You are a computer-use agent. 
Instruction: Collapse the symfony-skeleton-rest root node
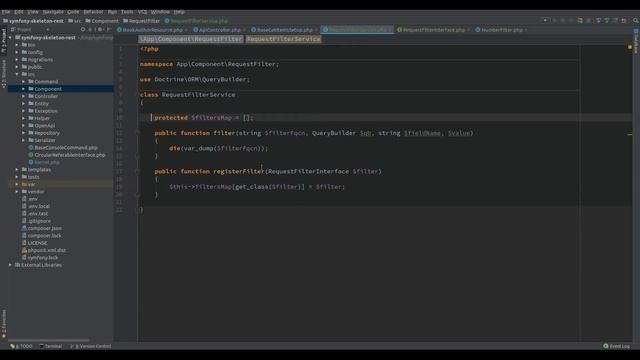[11, 38]
